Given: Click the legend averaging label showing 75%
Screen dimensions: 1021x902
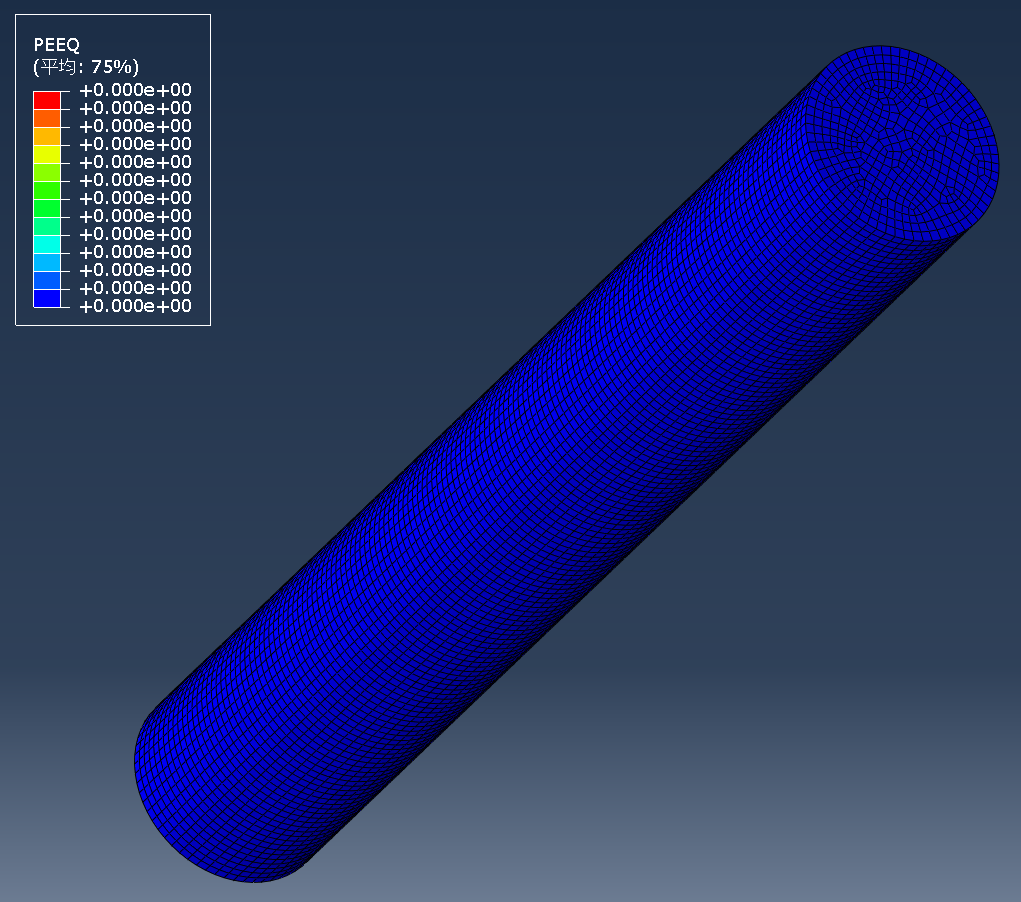Looking at the screenshot, I should pyautogui.click(x=86, y=66).
